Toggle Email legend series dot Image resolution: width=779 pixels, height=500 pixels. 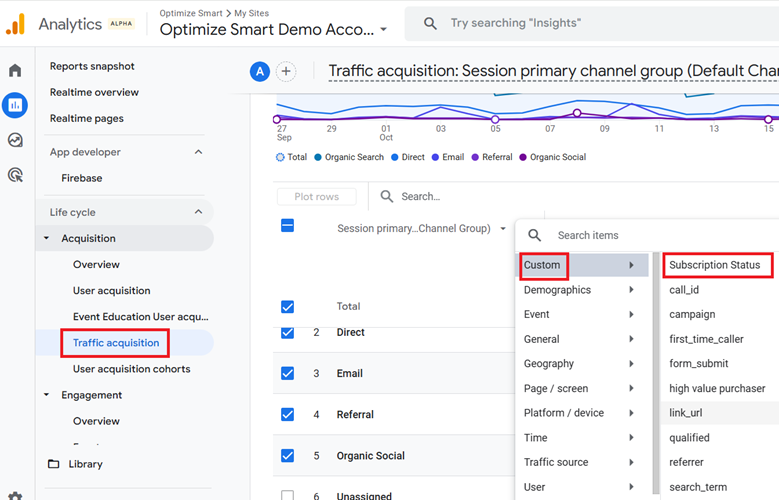point(436,157)
